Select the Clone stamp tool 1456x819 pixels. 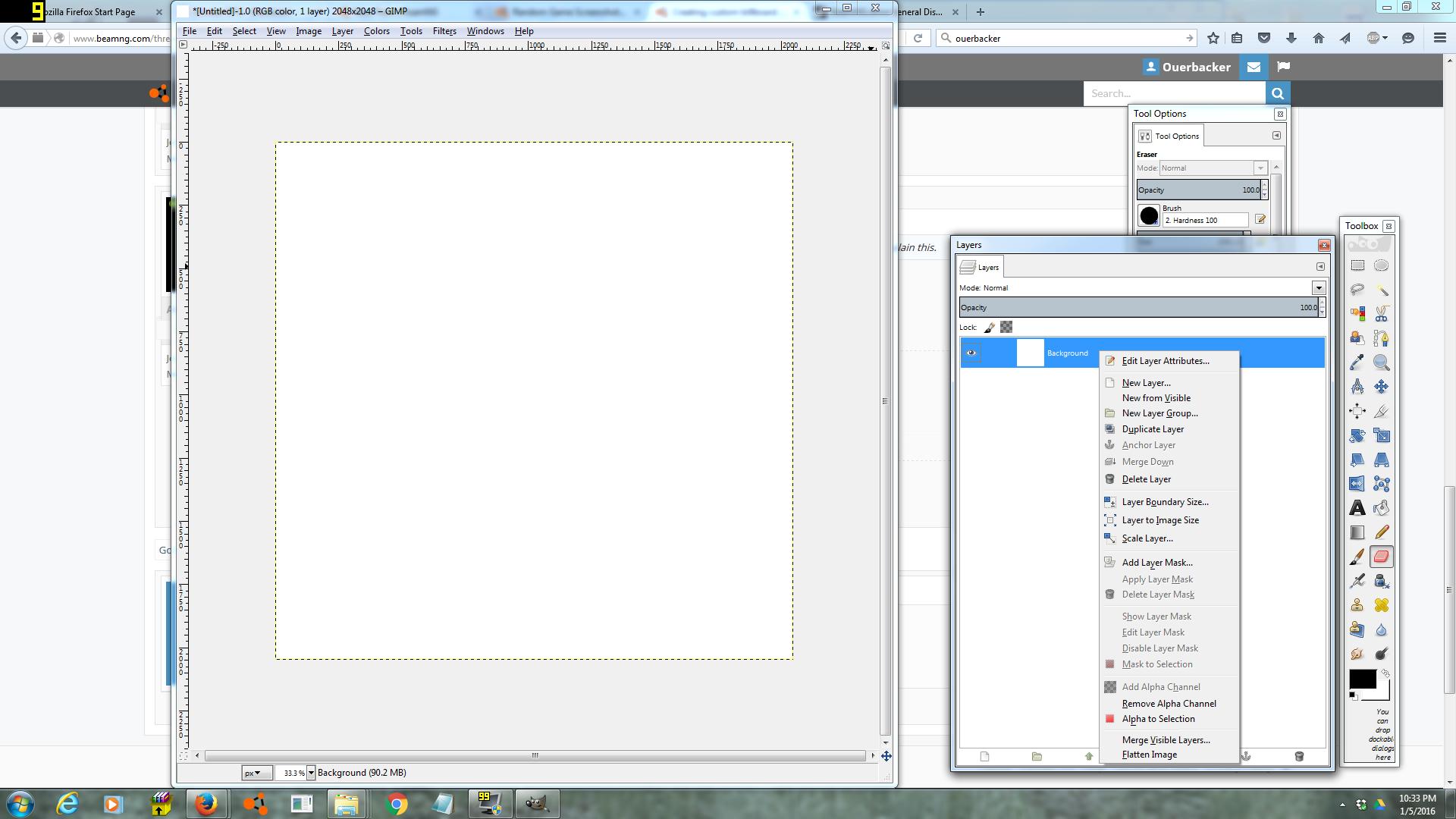tap(1357, 605)
